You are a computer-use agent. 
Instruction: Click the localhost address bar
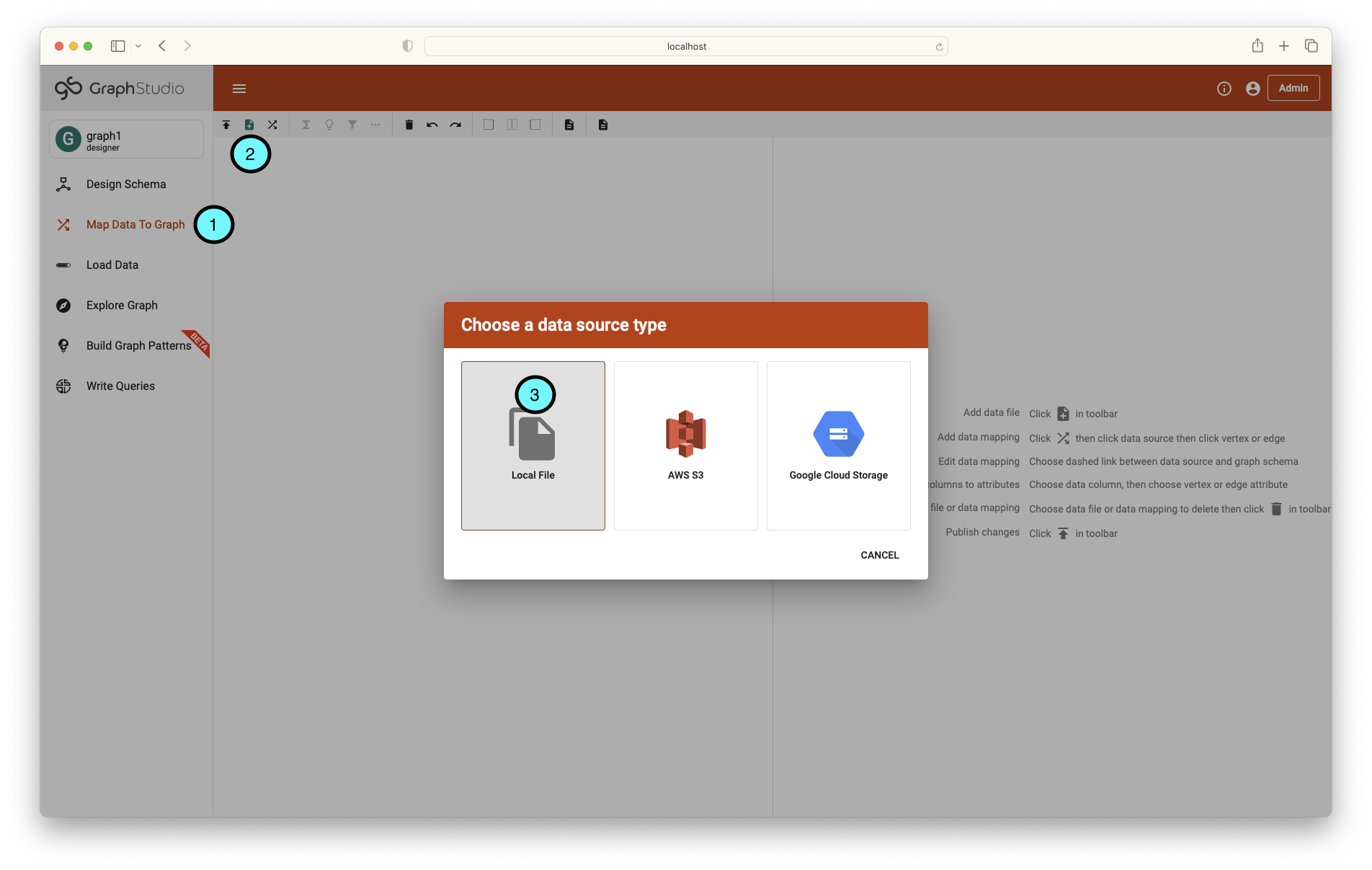tap(686, 46)
